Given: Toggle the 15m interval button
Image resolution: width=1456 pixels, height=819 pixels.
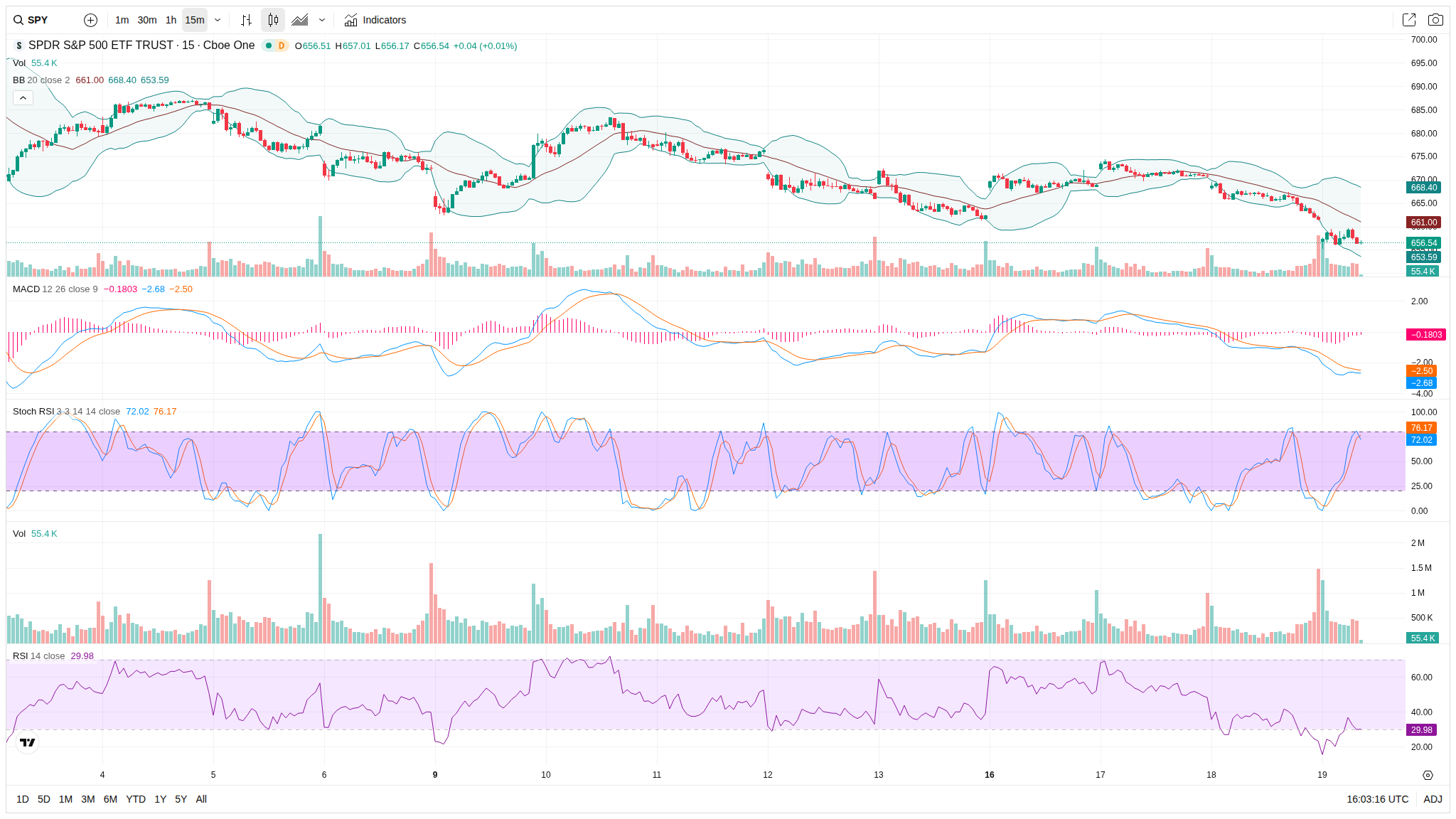Looking at the screenshot, I should 194,20.
